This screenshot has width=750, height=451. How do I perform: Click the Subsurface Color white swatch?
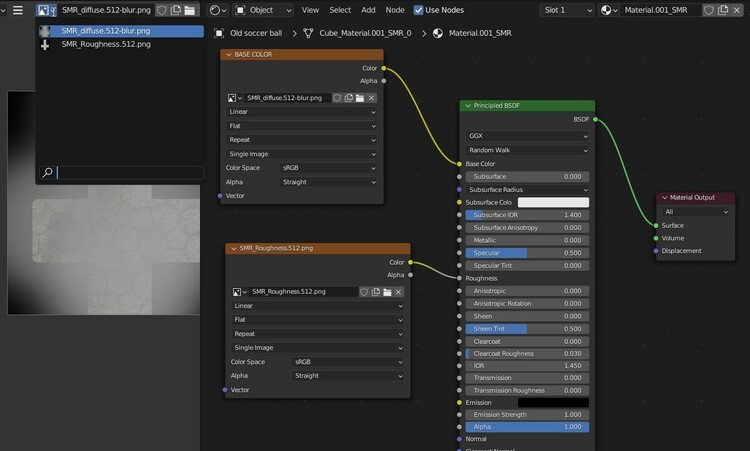[x=553, y=203]
